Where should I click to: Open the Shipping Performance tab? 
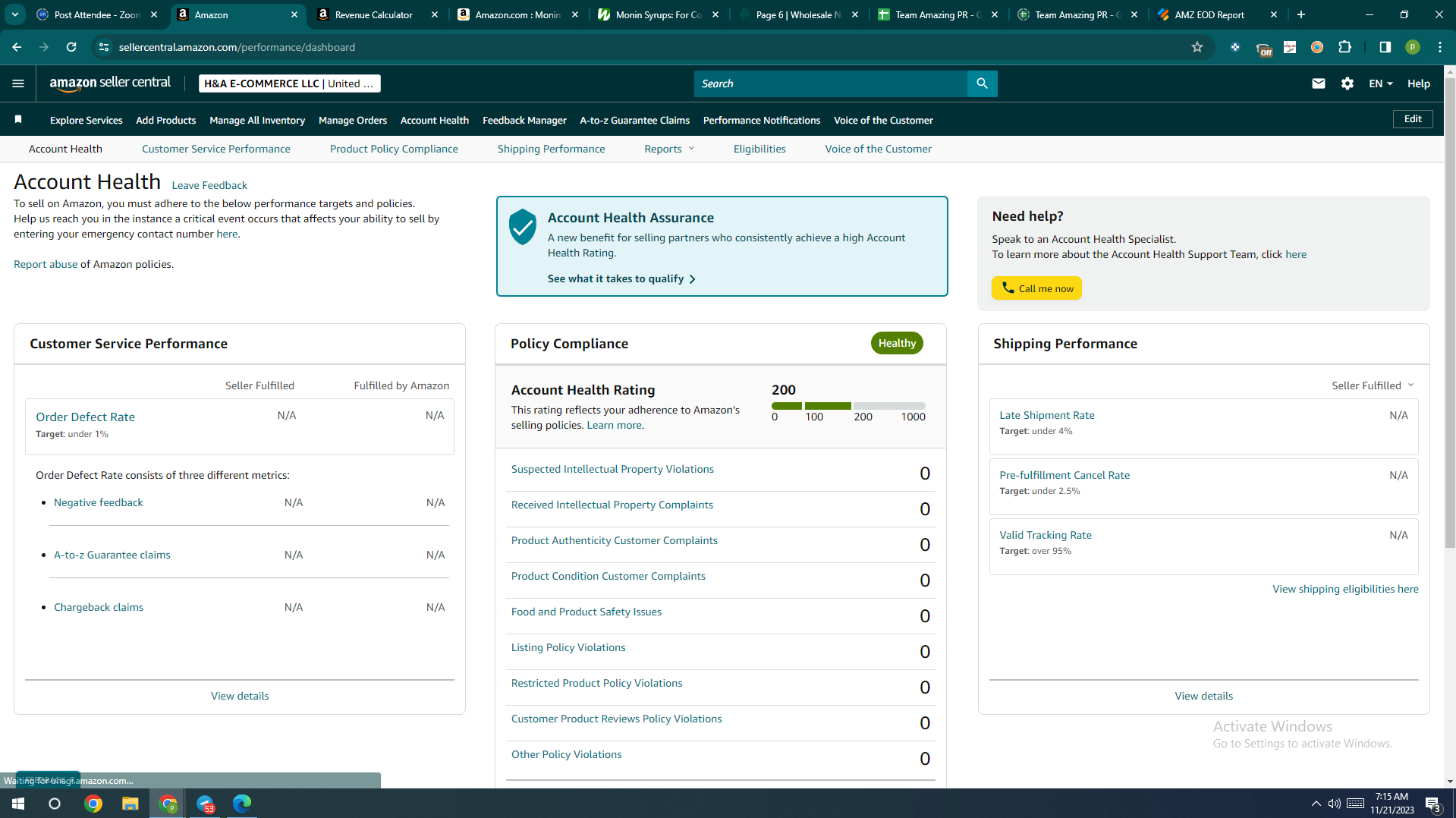(x=552, y=149)
